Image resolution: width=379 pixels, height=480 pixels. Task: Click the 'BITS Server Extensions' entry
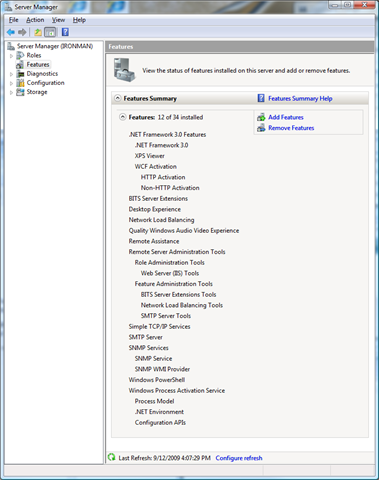[x=158, y=199]
